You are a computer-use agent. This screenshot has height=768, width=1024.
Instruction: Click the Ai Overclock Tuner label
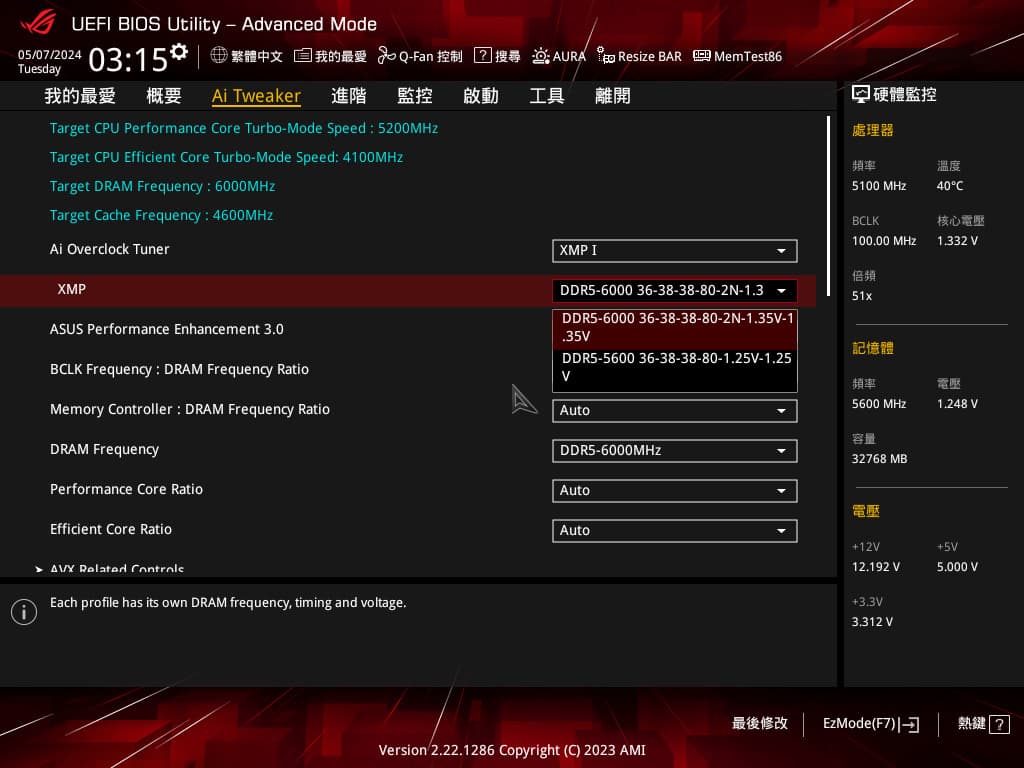[109, 249]
